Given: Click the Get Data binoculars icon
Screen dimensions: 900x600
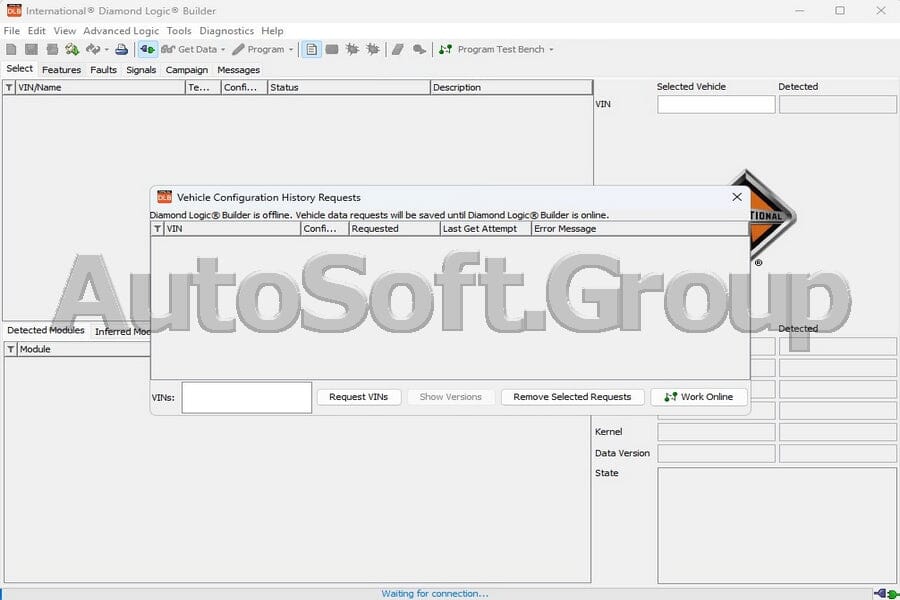Looking at the screenshot, I should click(x=169, y=49).
